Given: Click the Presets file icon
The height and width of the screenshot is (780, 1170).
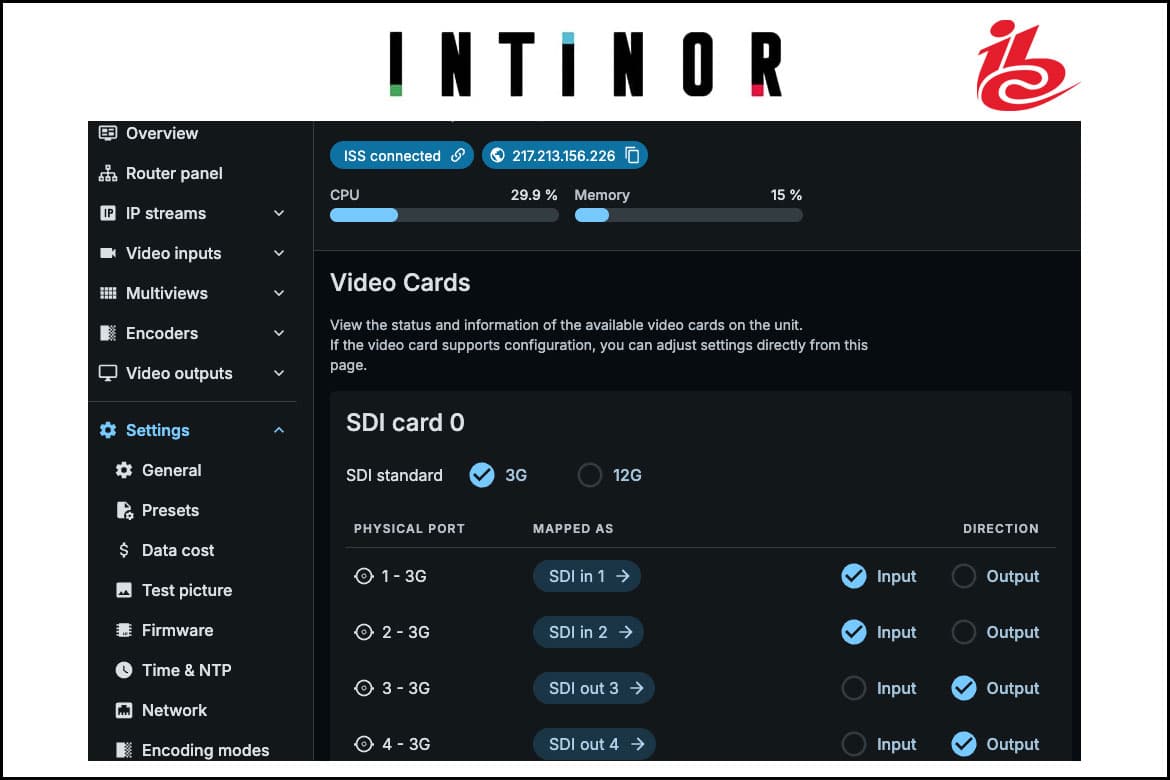Looking at the screenshot, I should [124, 511].
